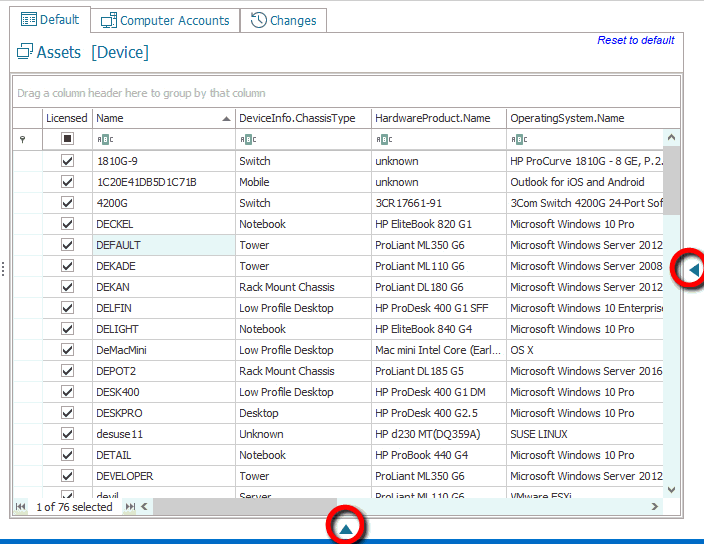Click the vertical scrollbar up arrow
704x544 pixels.
(671, 137)
